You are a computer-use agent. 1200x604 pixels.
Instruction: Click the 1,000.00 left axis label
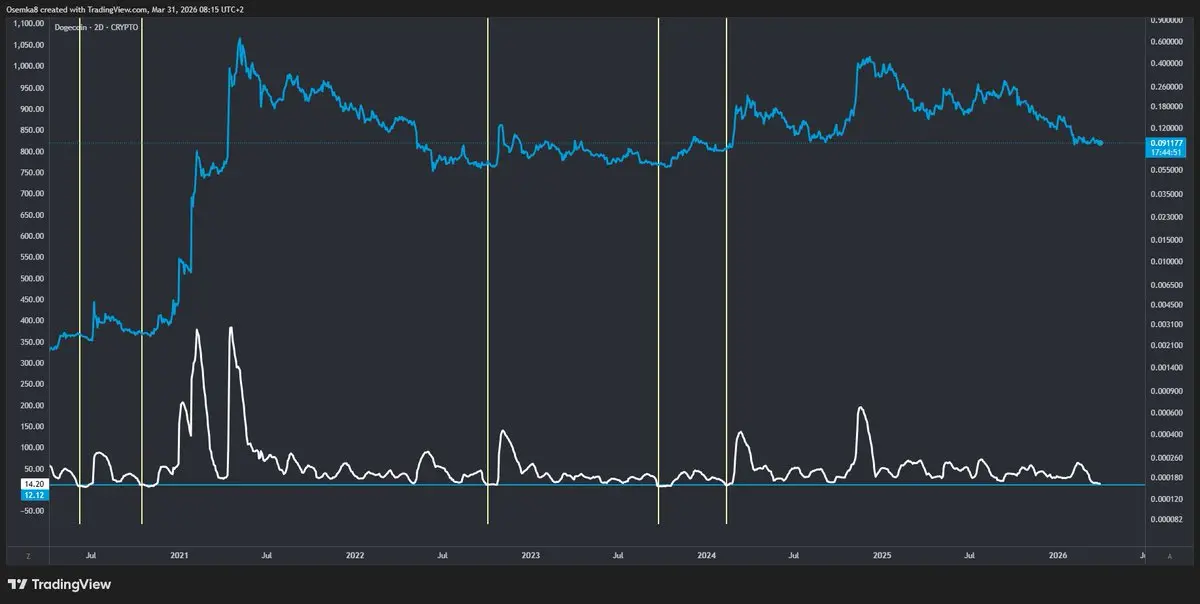click(30, 66)
